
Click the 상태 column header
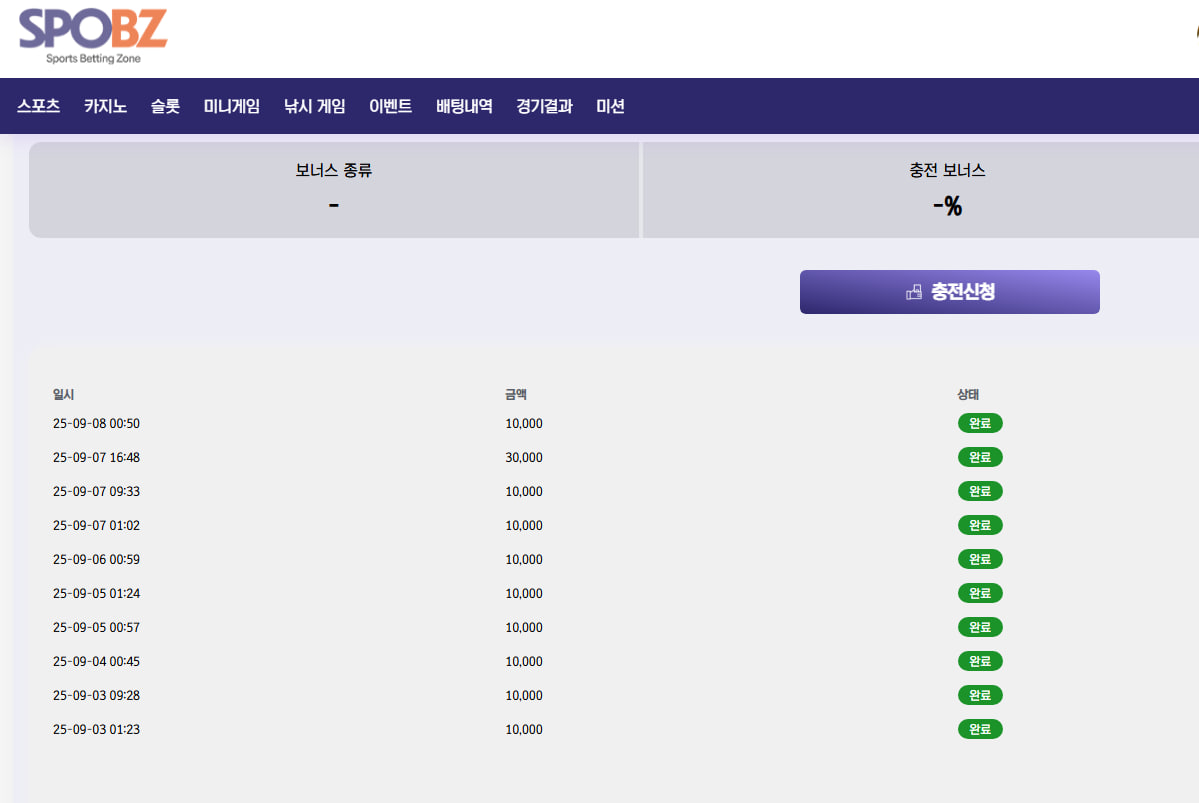tap(967, 395)
